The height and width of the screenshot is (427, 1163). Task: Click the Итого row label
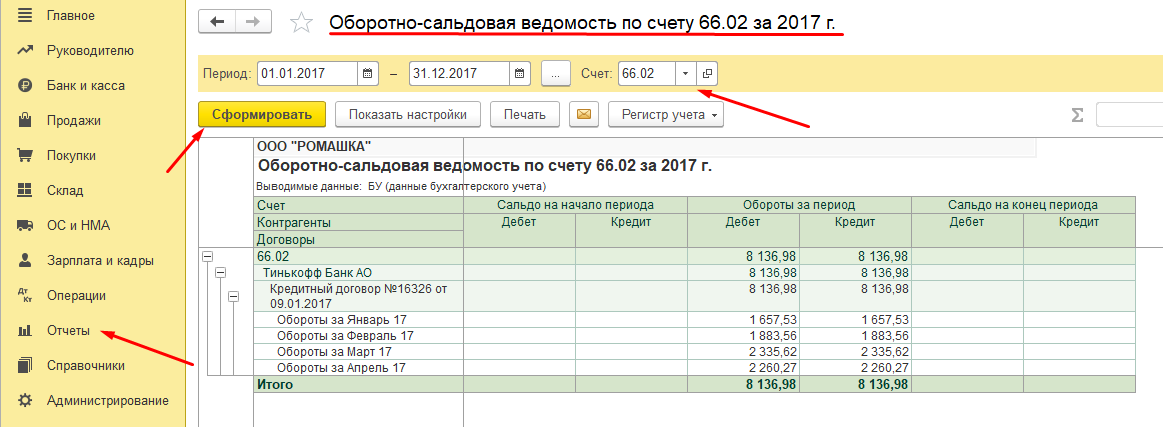pyautogui.click(x=275, y=384)
